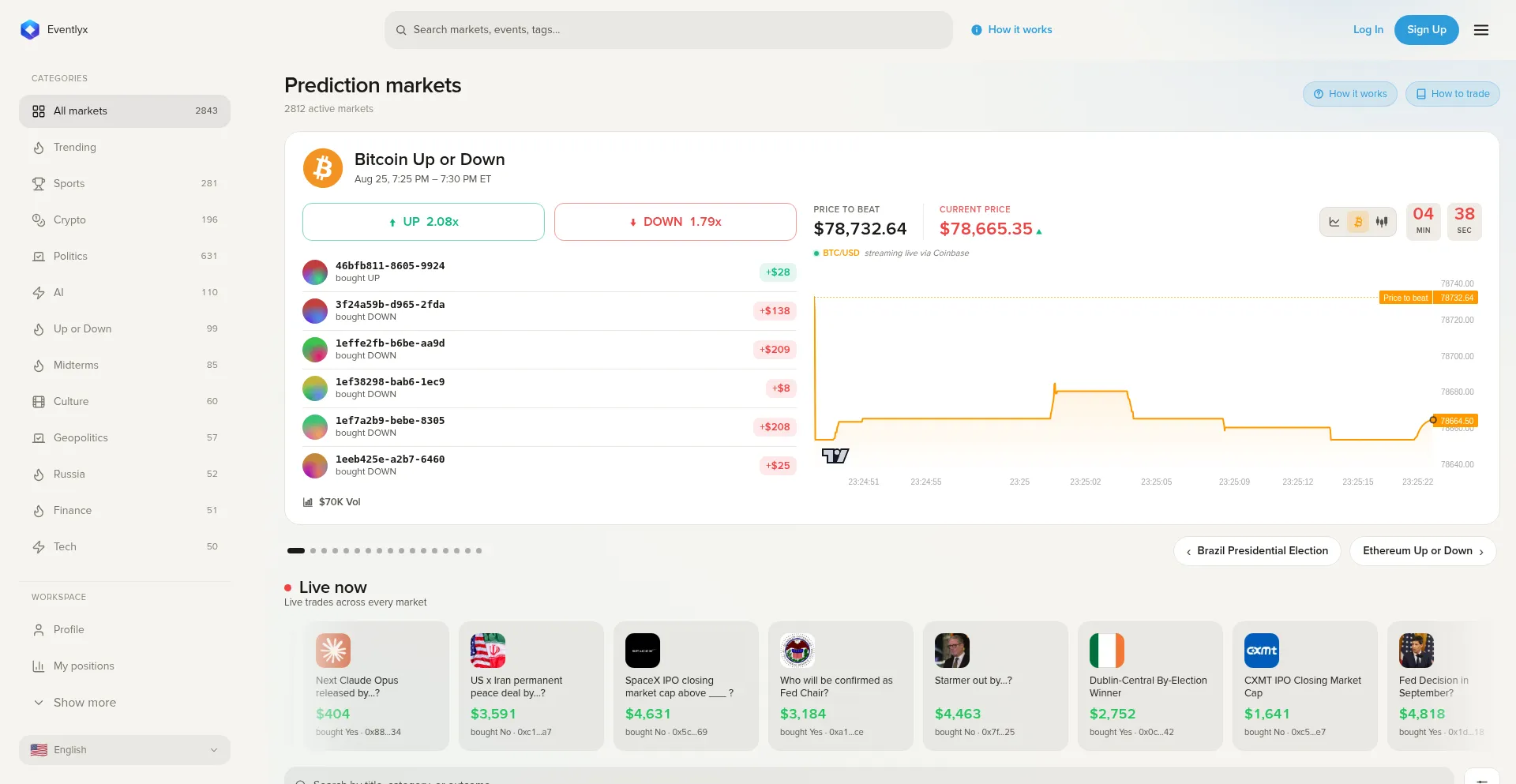Expand Show more in workspace

tap(125, 703)
